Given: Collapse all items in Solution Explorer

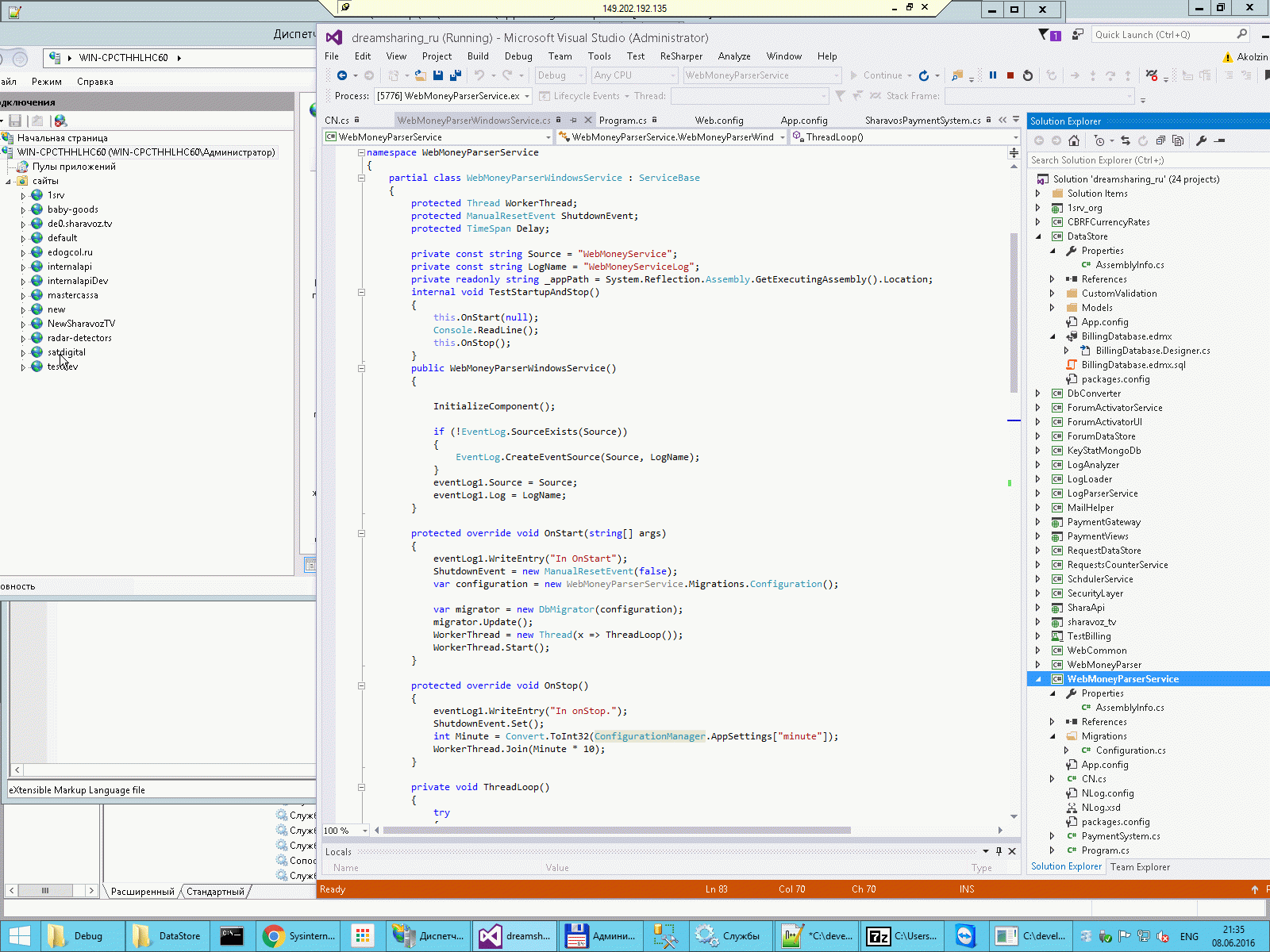Looking at the screenshot, I should click(x=1160, y=140).
